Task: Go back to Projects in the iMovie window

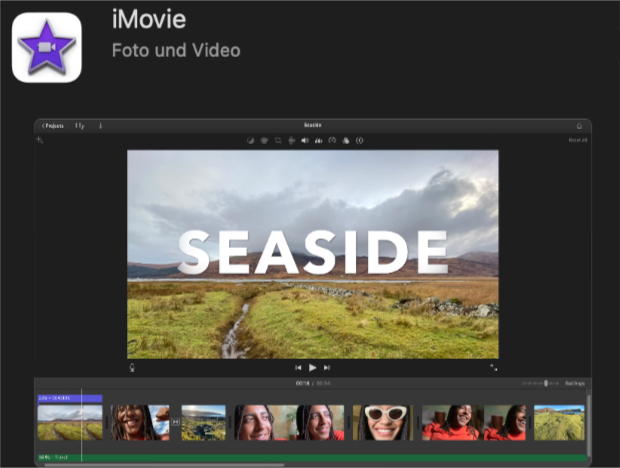Action: [x=53, y=126]
